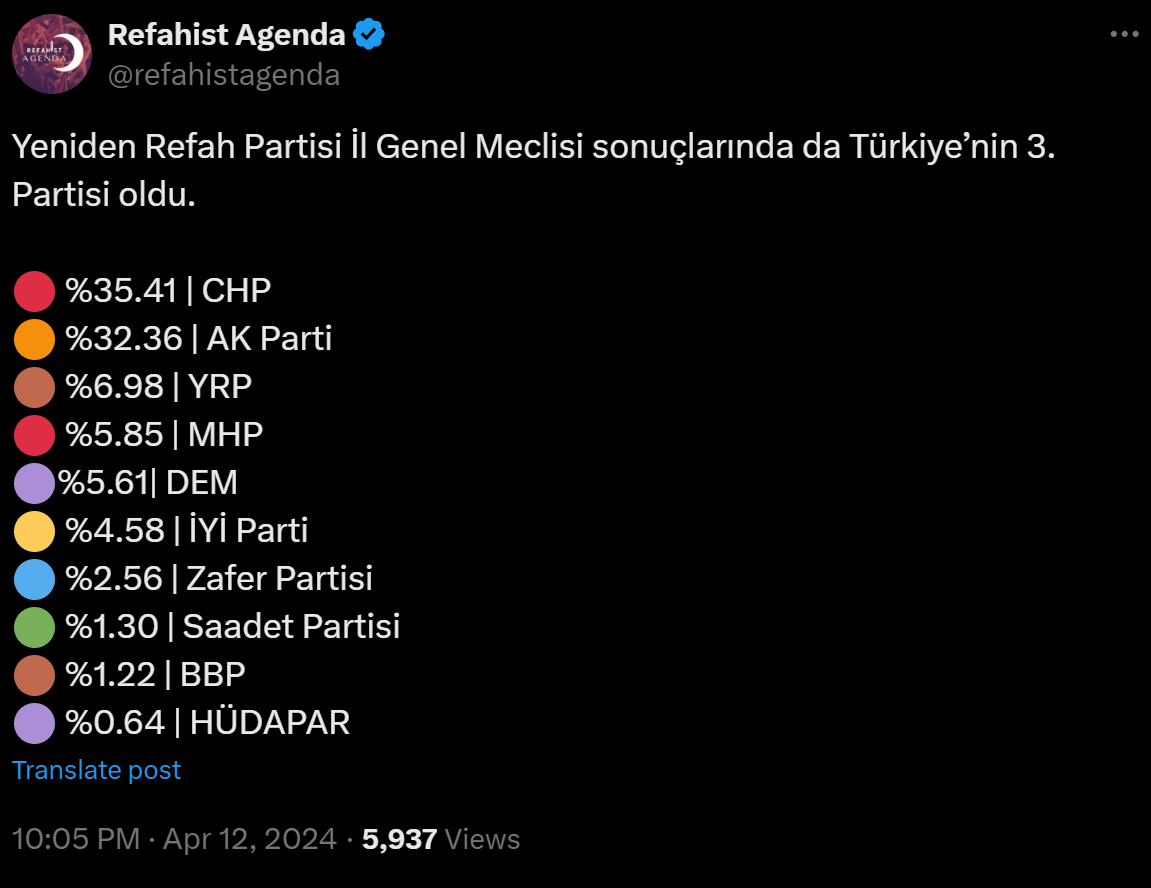The height and width of the screenshot is (888, 1151).
Task: Open the Refahist Agenda display name link
Action: click(x=226, y=35)
